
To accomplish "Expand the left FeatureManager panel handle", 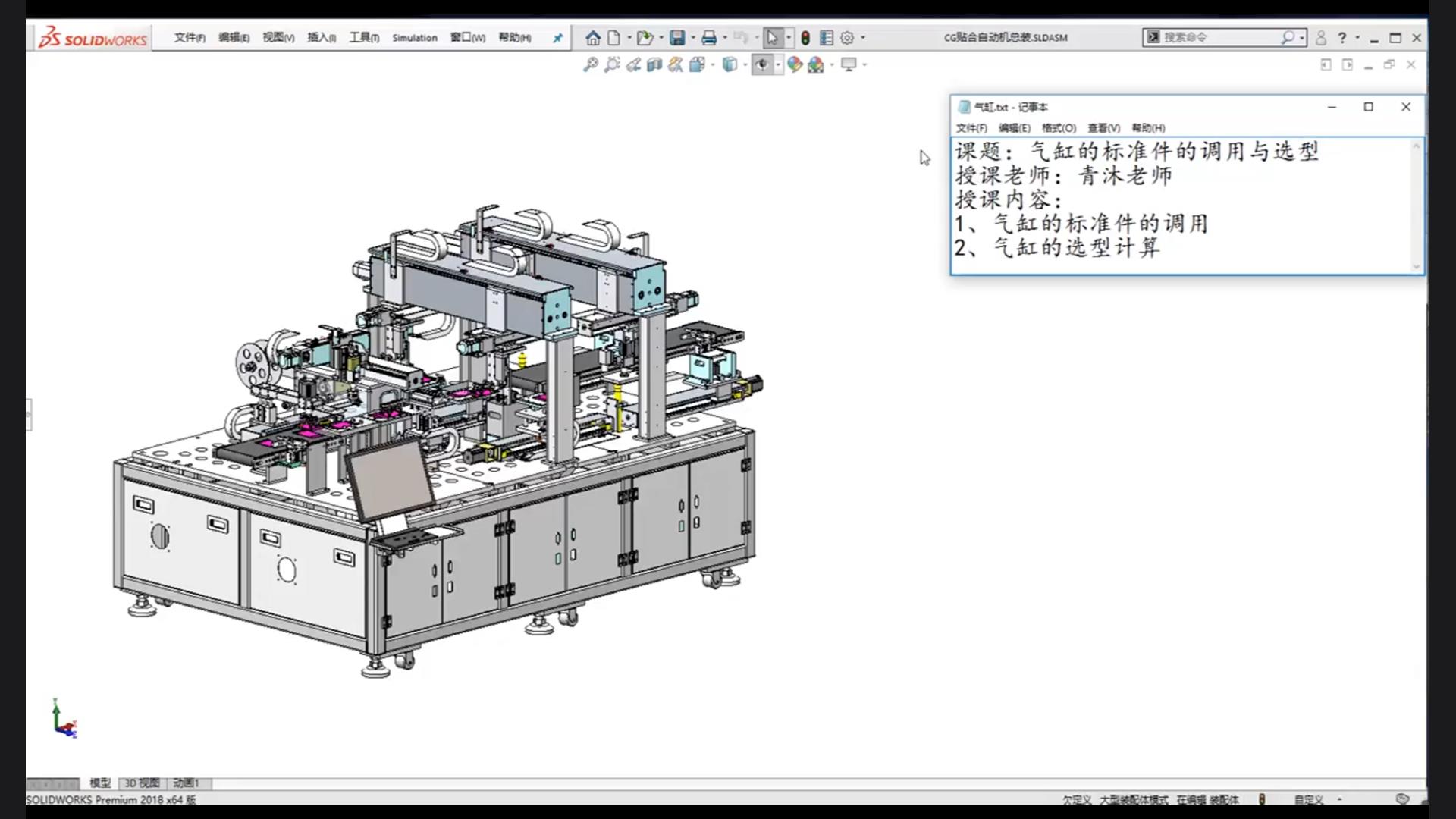I will [x=29, y=415].
